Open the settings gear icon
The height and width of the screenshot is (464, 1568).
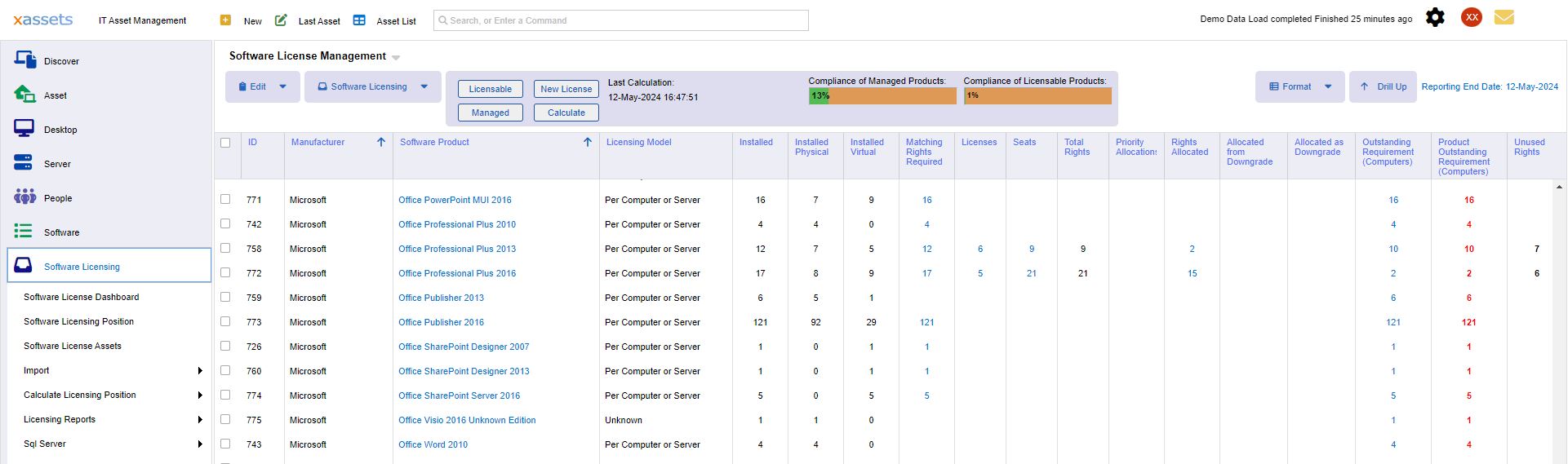[x=1435, y=18]
